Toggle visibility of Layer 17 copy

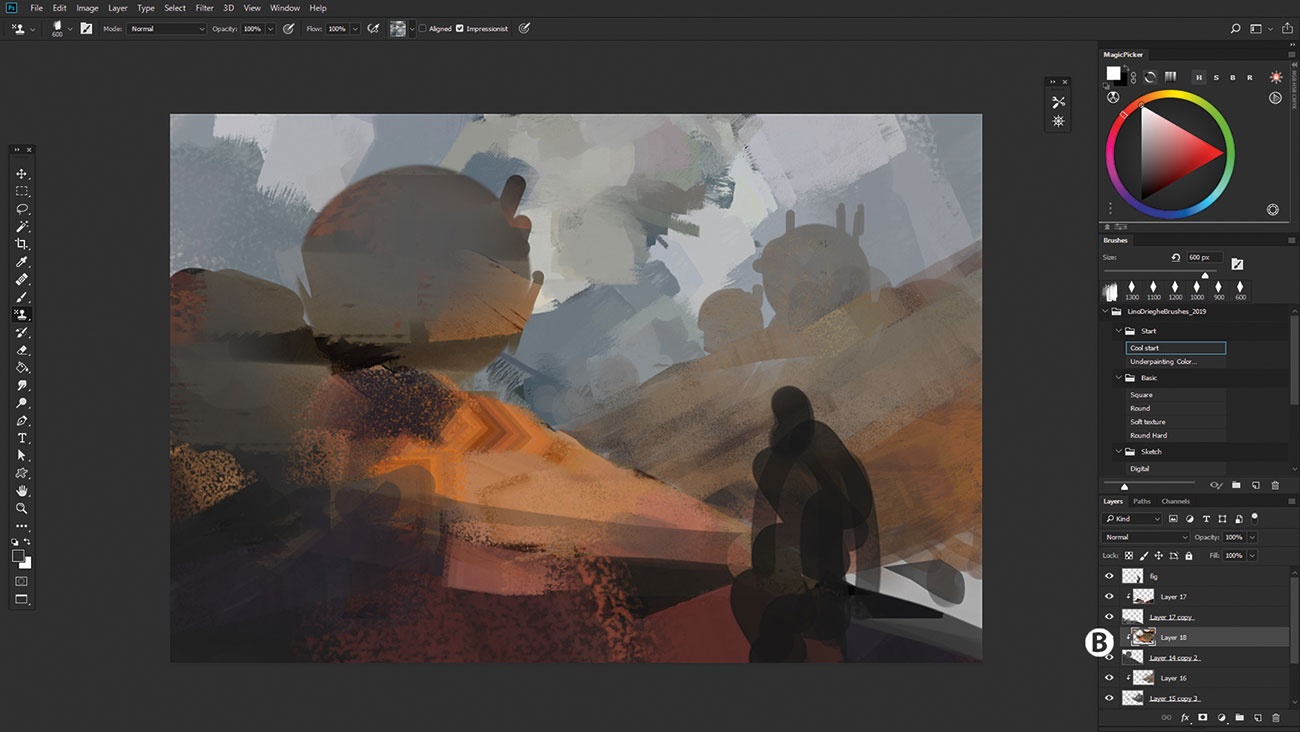point(1109,617)
